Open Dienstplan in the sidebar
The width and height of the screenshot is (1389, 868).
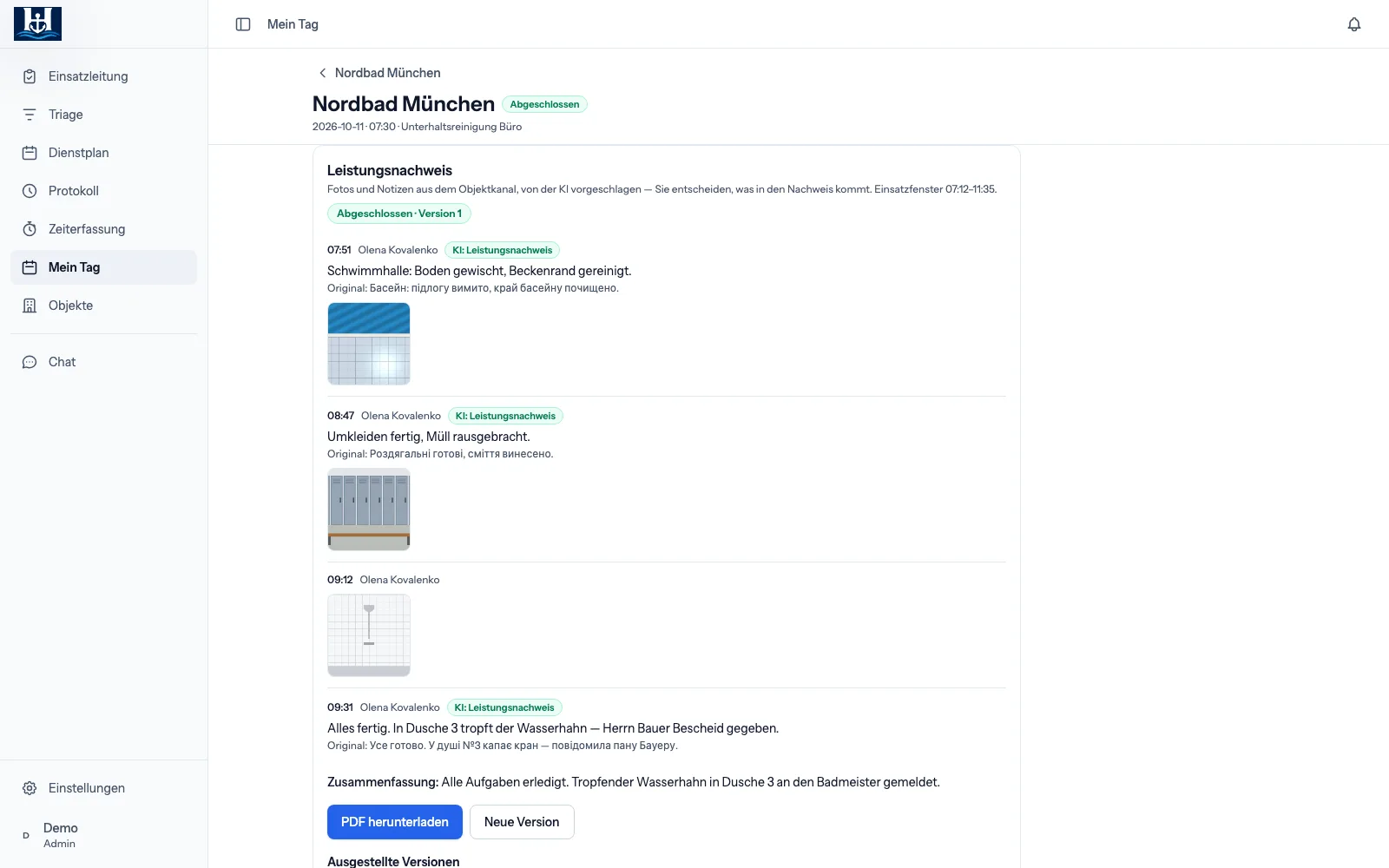point(104,153)
